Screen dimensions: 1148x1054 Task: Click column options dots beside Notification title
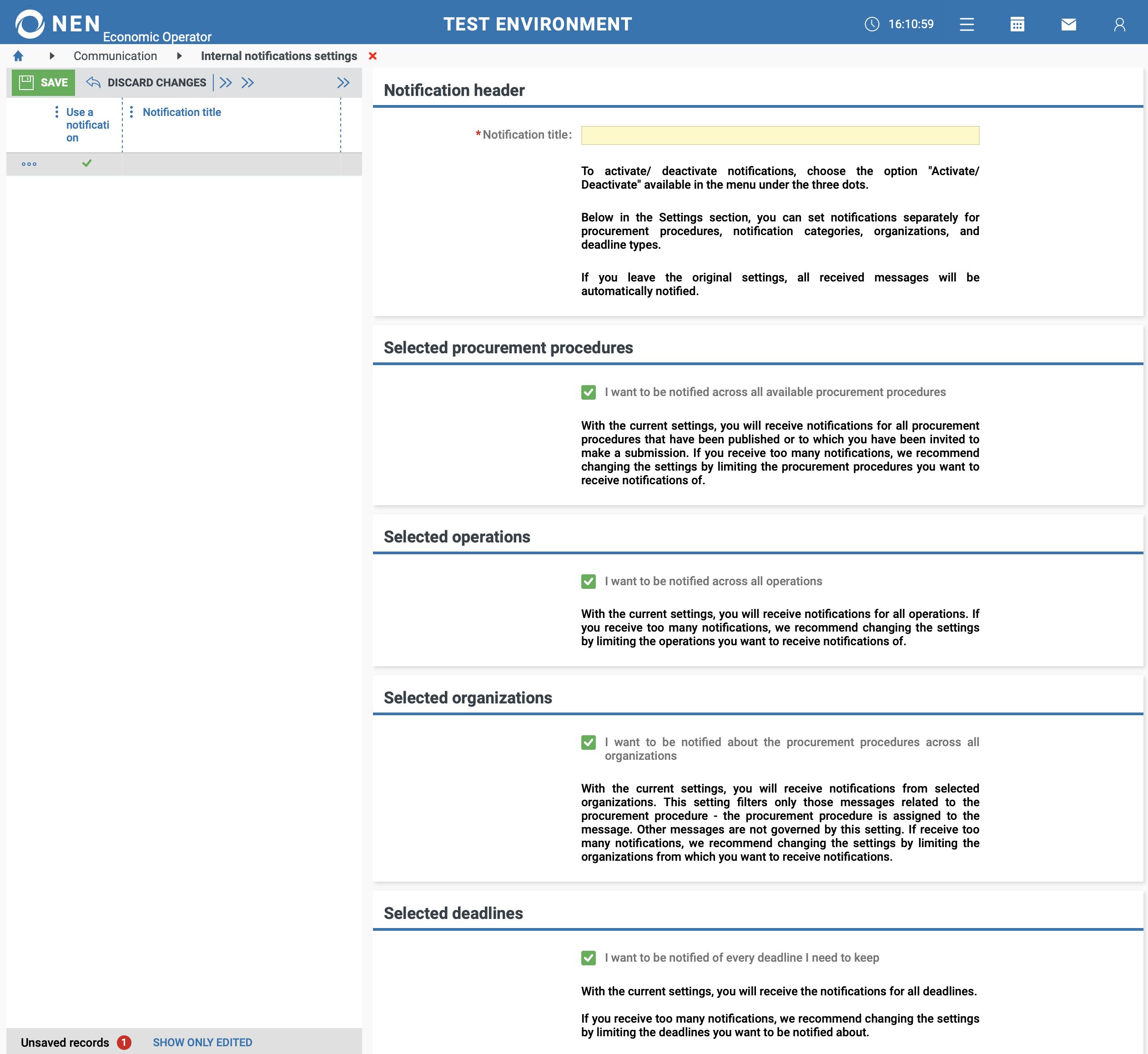131,112
